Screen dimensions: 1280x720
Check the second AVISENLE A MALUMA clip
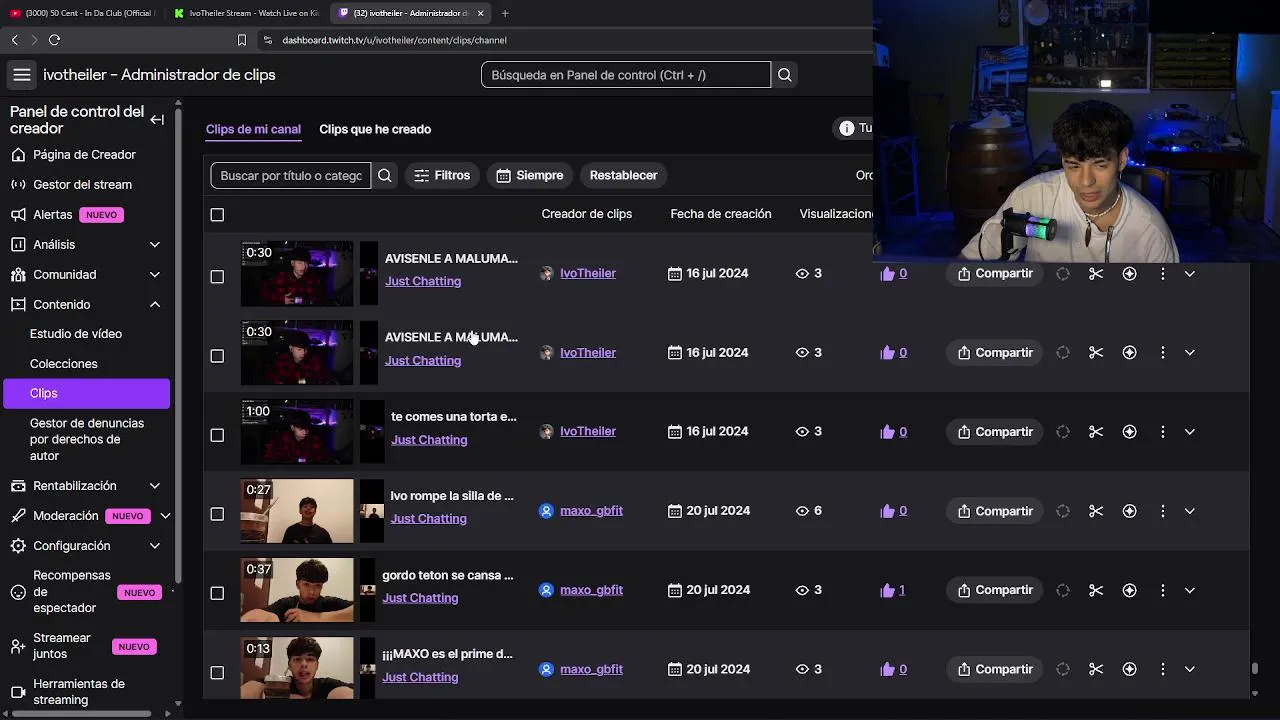217,355
